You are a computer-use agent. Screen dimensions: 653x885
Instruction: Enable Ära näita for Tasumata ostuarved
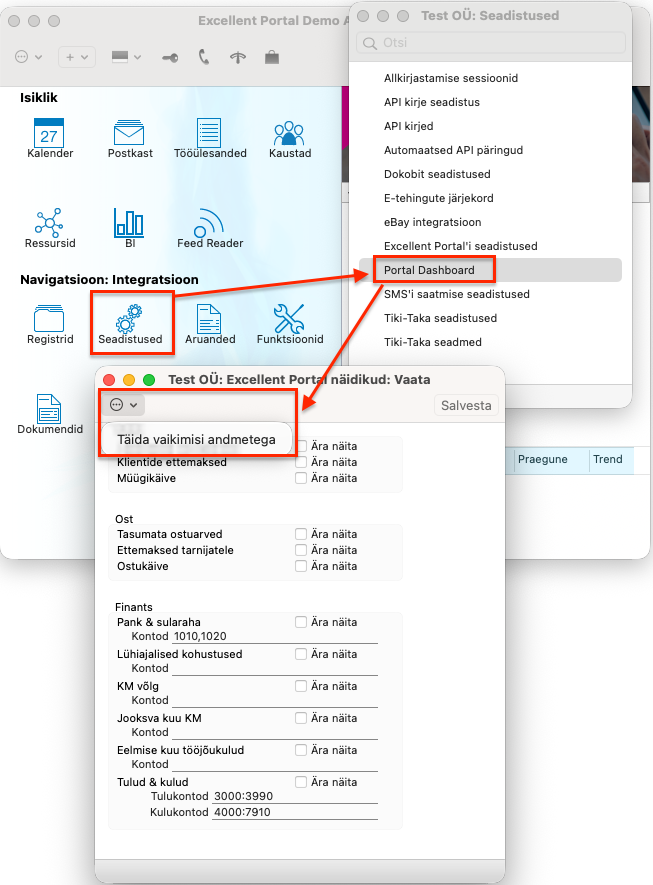(301, 534)
